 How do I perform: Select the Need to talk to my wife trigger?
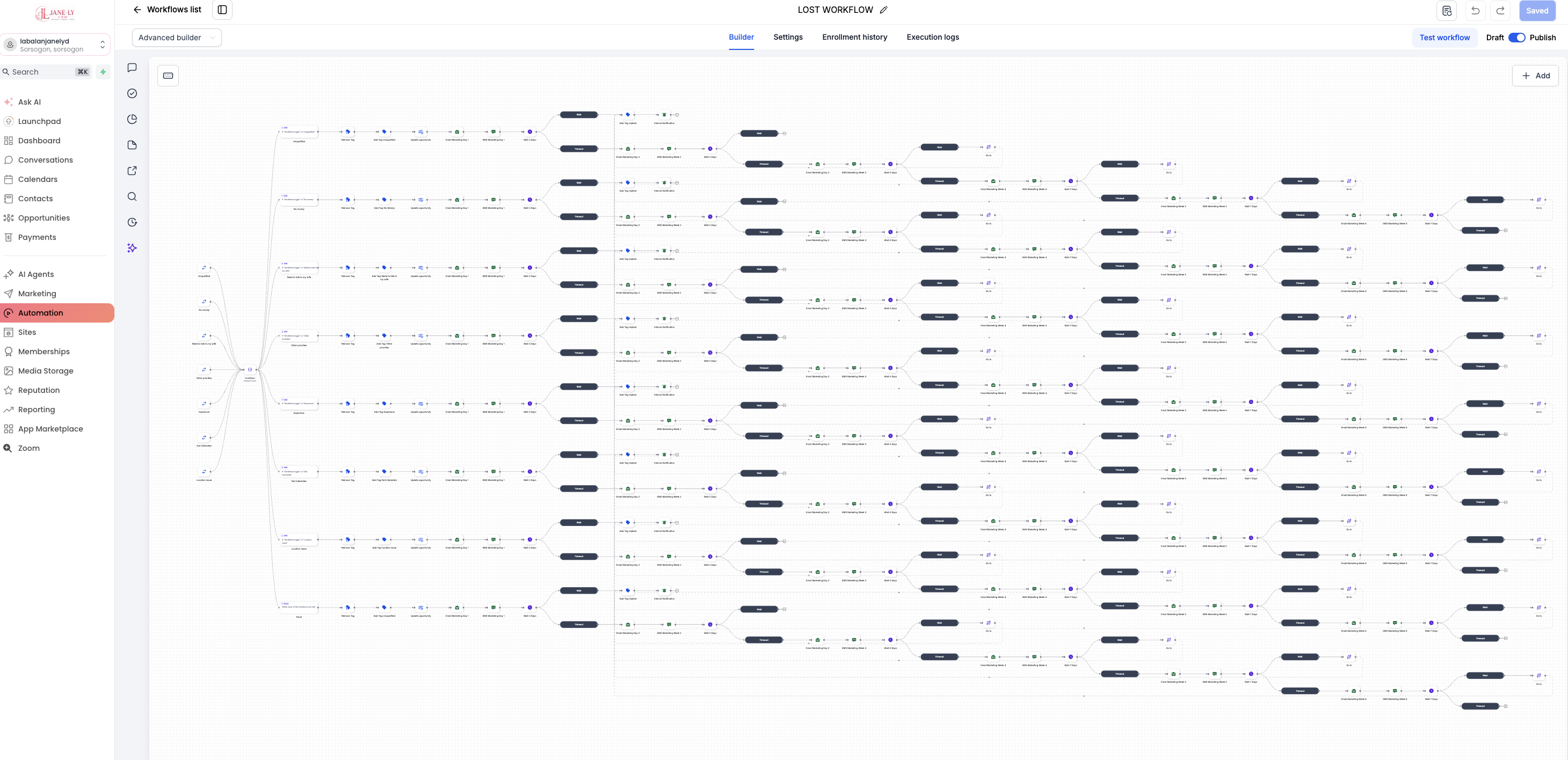pyautogui.click(x=204, y=336)
